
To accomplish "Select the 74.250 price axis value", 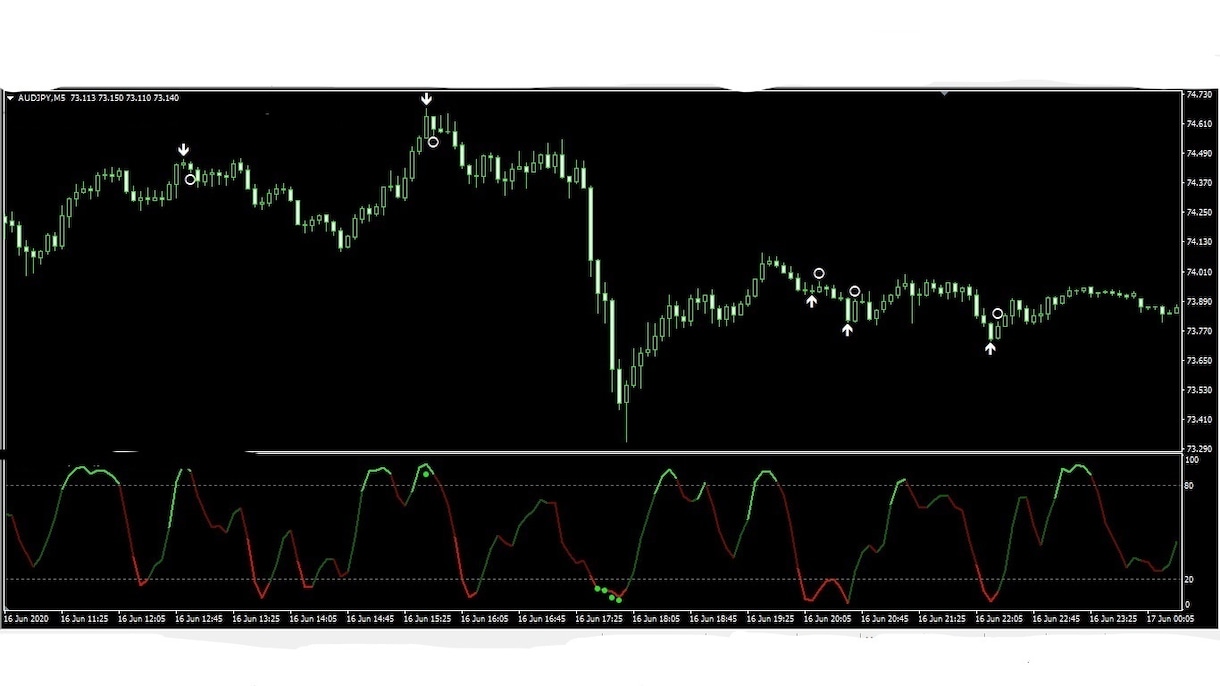I will pyautogui.click(x=1199, y=212).
